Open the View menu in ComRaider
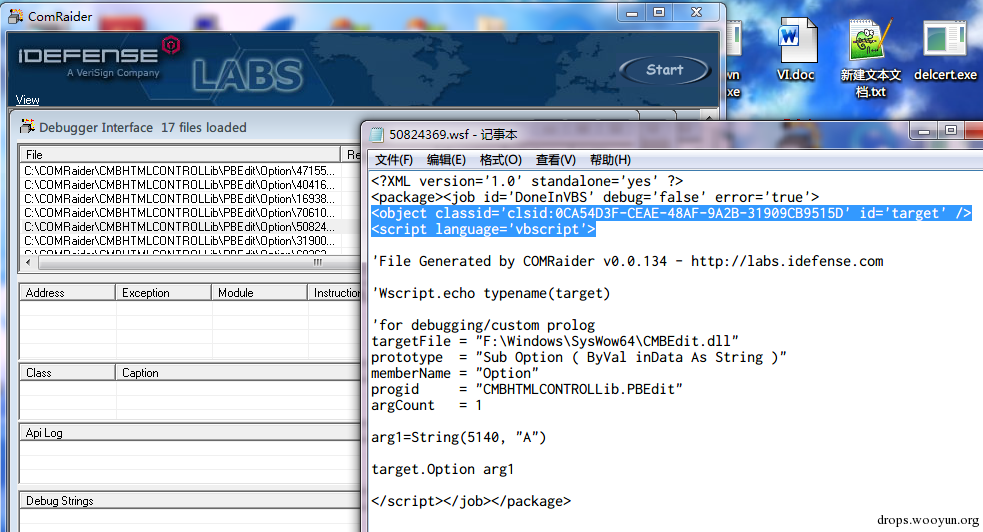Viewport: 983px width, 532px height. click(x=27, y=100)
